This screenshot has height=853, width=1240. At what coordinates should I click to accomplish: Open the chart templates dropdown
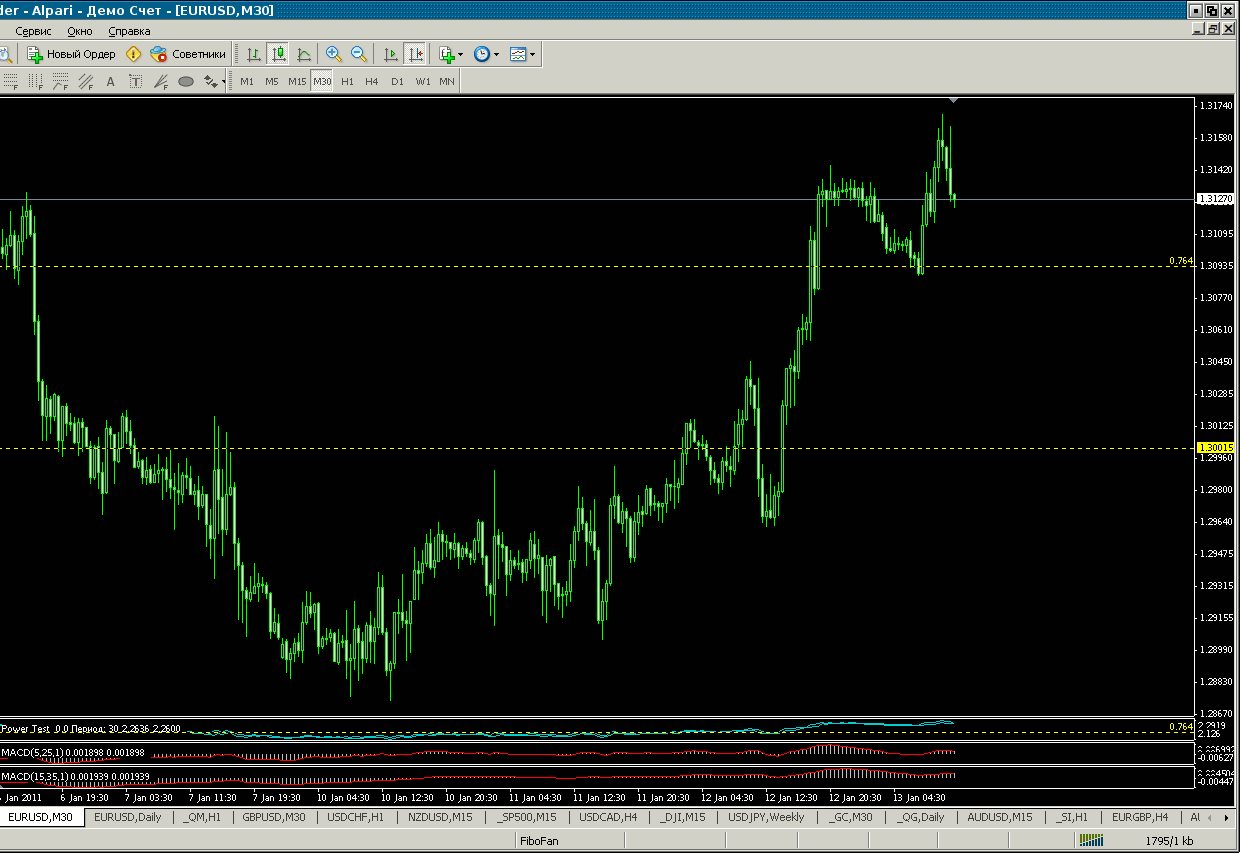(x=522, y=54)
